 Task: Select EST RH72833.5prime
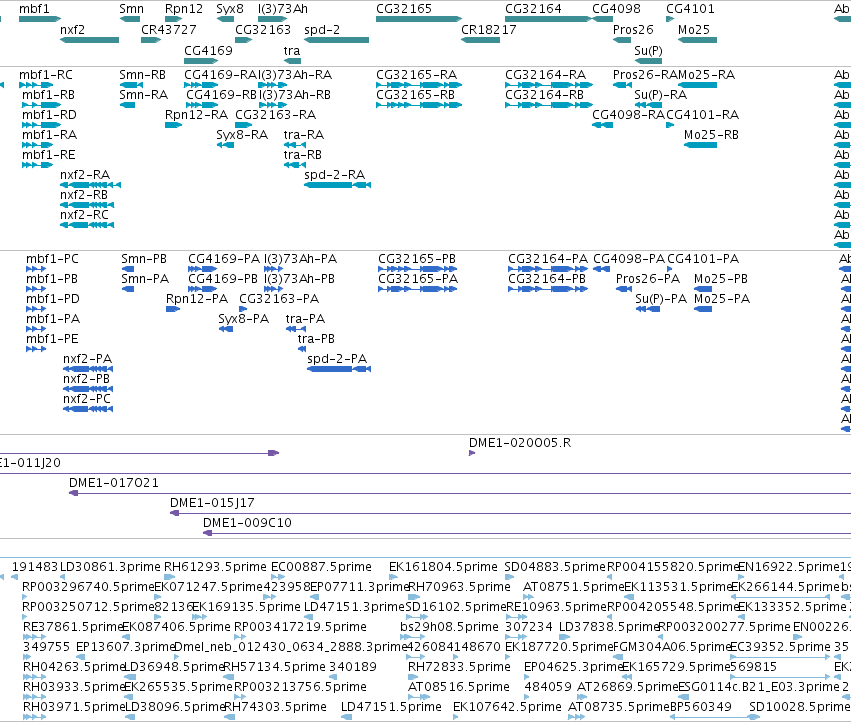coord(459,667)
